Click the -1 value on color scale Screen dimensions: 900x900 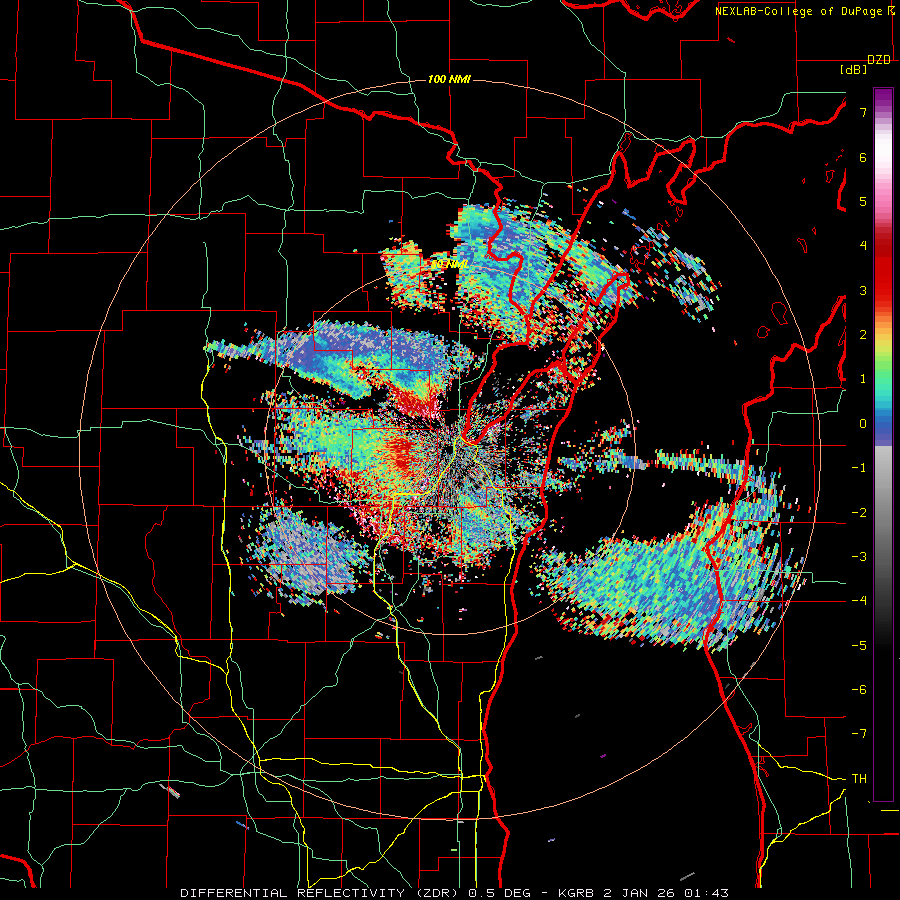coord(859,468)
